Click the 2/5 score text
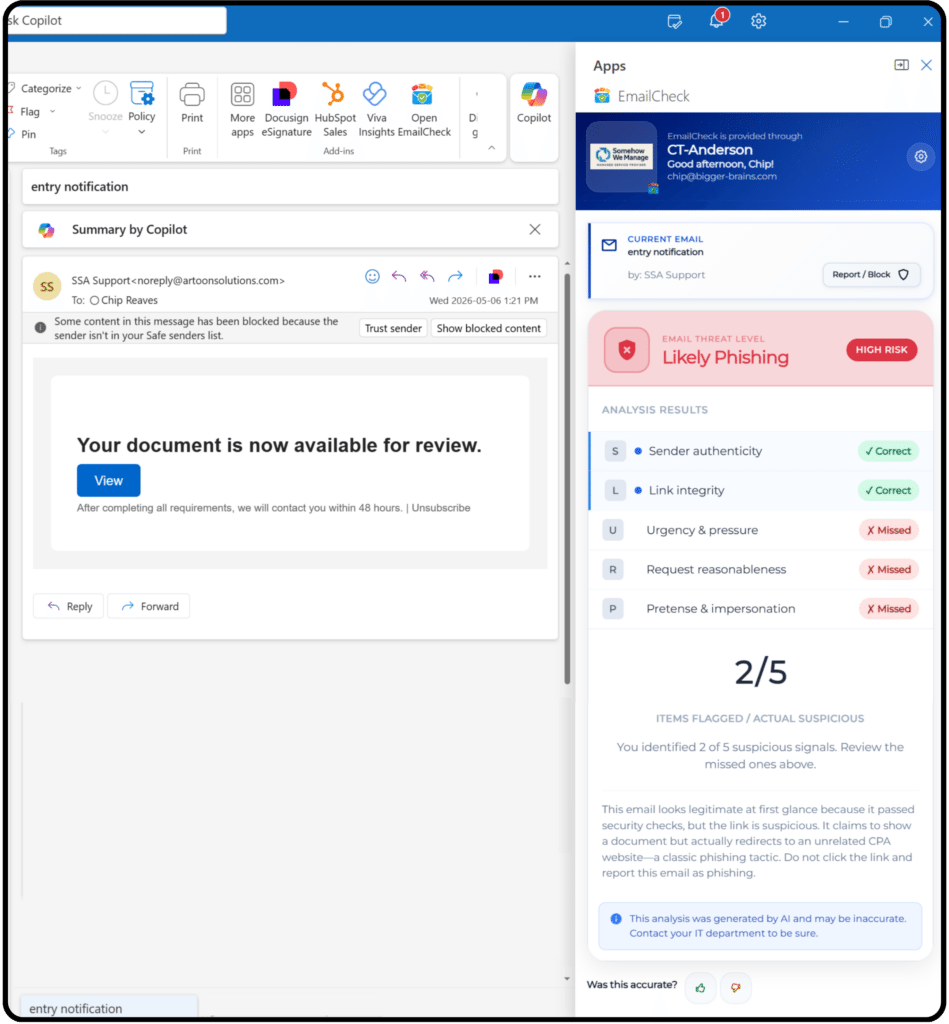 pos(760,672)
